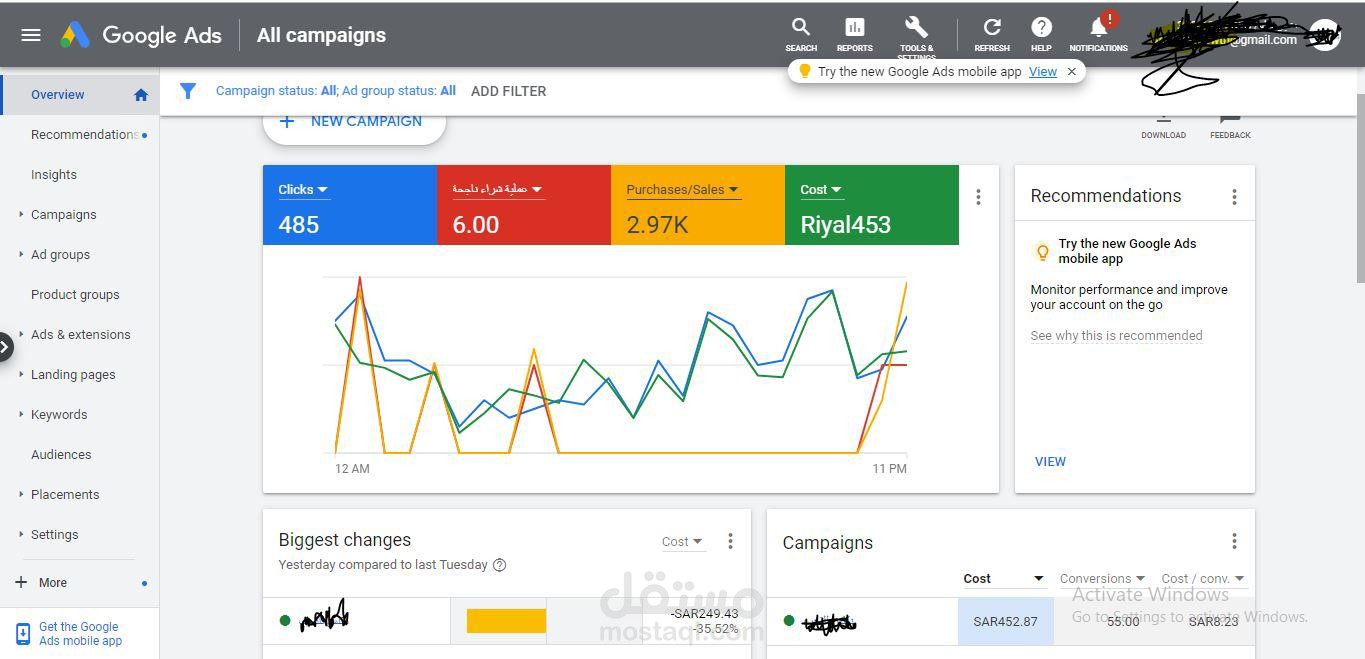Expand the Keywords sidebar item
The width and height of the screenshot is (1365, 659).
(x=21, y=414)
